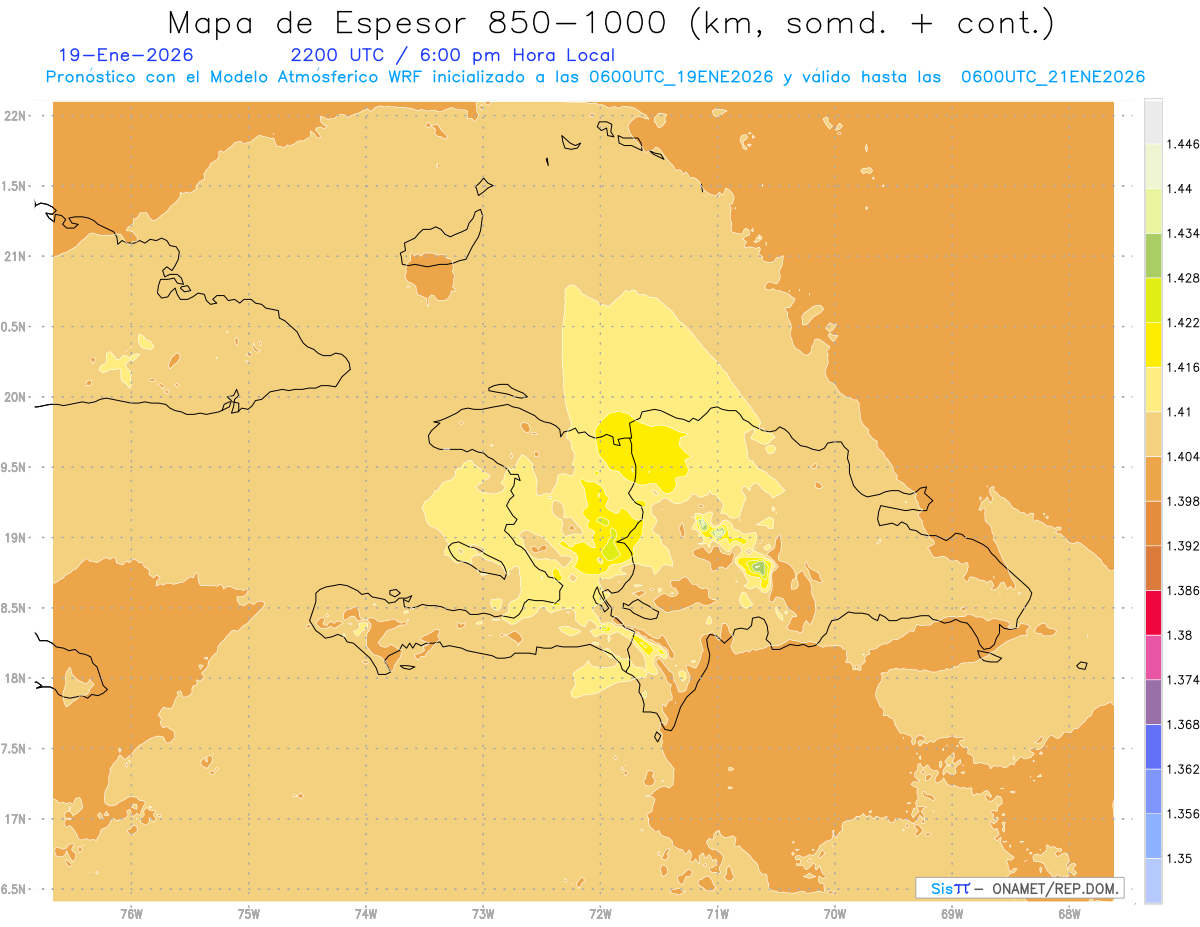This screenshot has height=927, width=1200.
Task: Select the time text '2200 UTC / 6:00 pm Hora Local'
Action: click(x=453, y=56)
